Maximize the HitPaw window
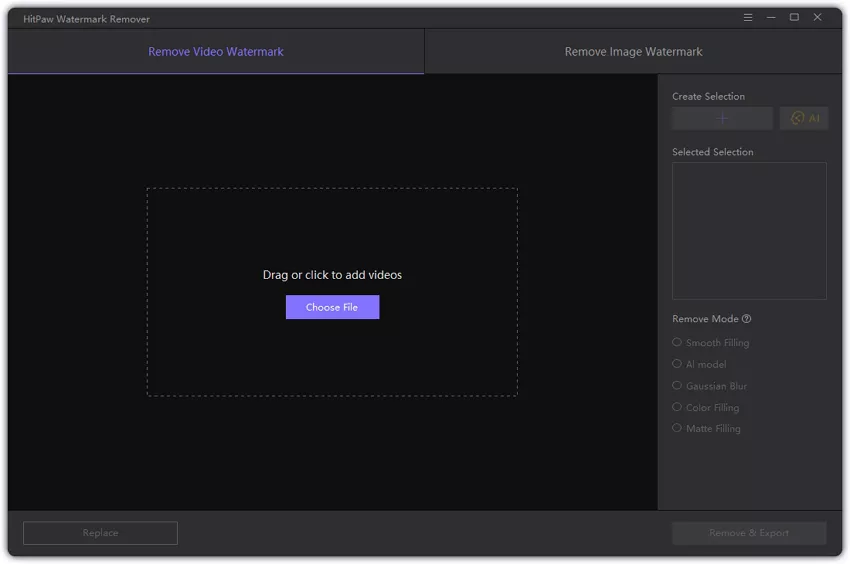850x564 pixels. pos(794,18)
